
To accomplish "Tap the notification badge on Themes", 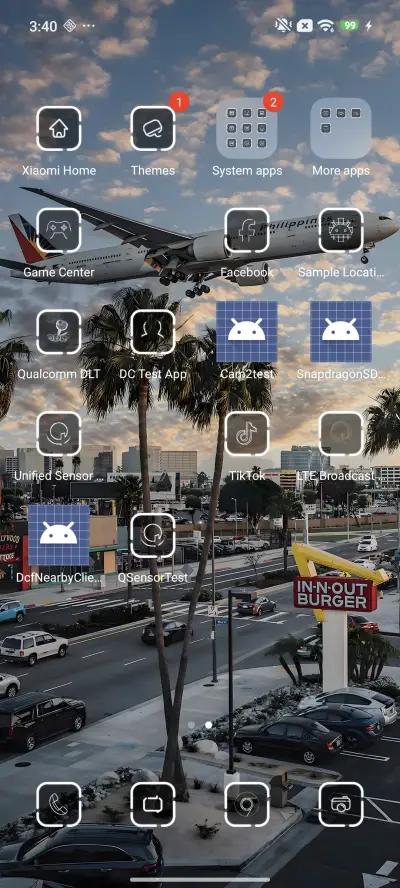I will 179,103.
